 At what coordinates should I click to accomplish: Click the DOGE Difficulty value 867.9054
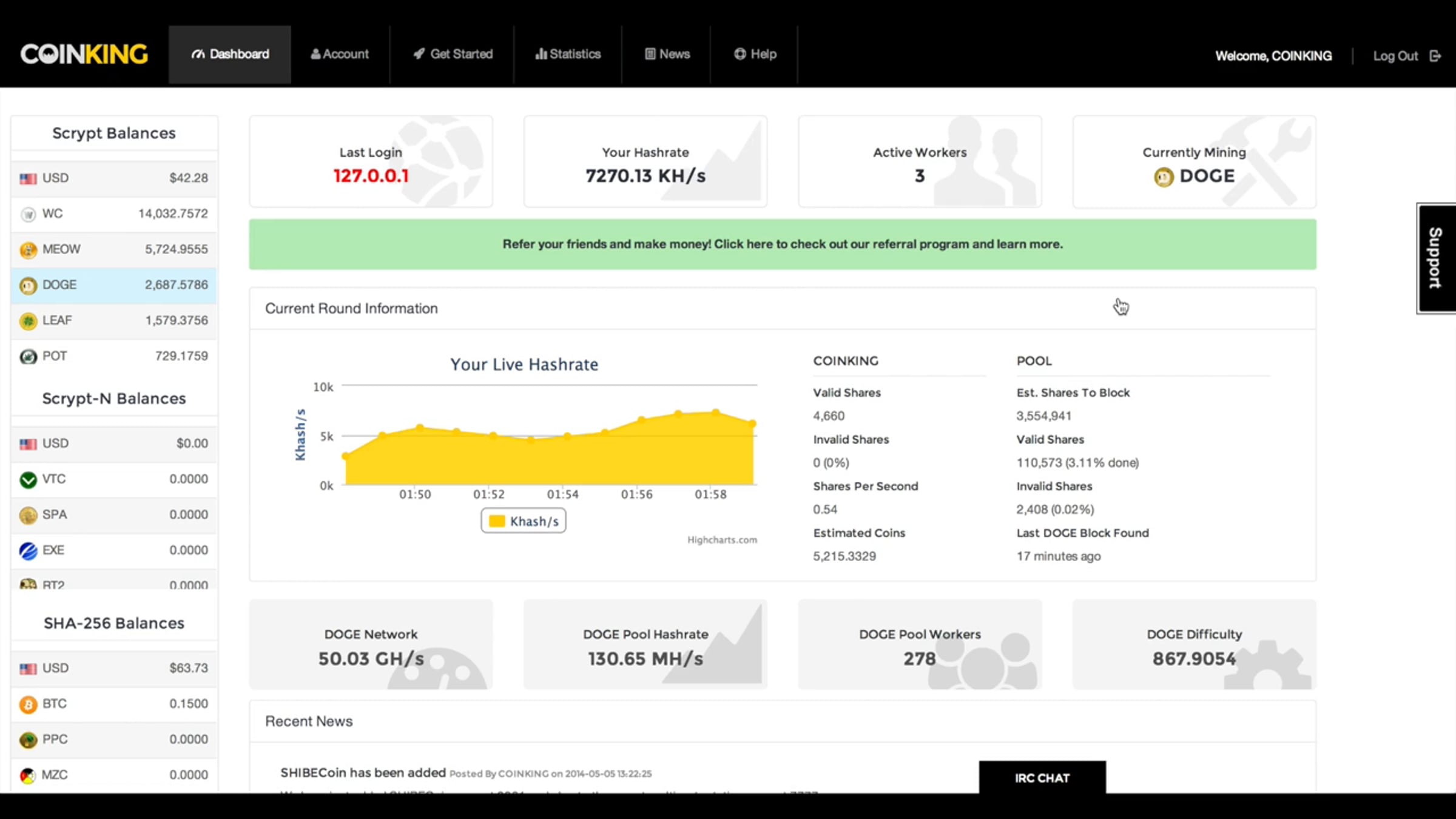(1194, 659)
